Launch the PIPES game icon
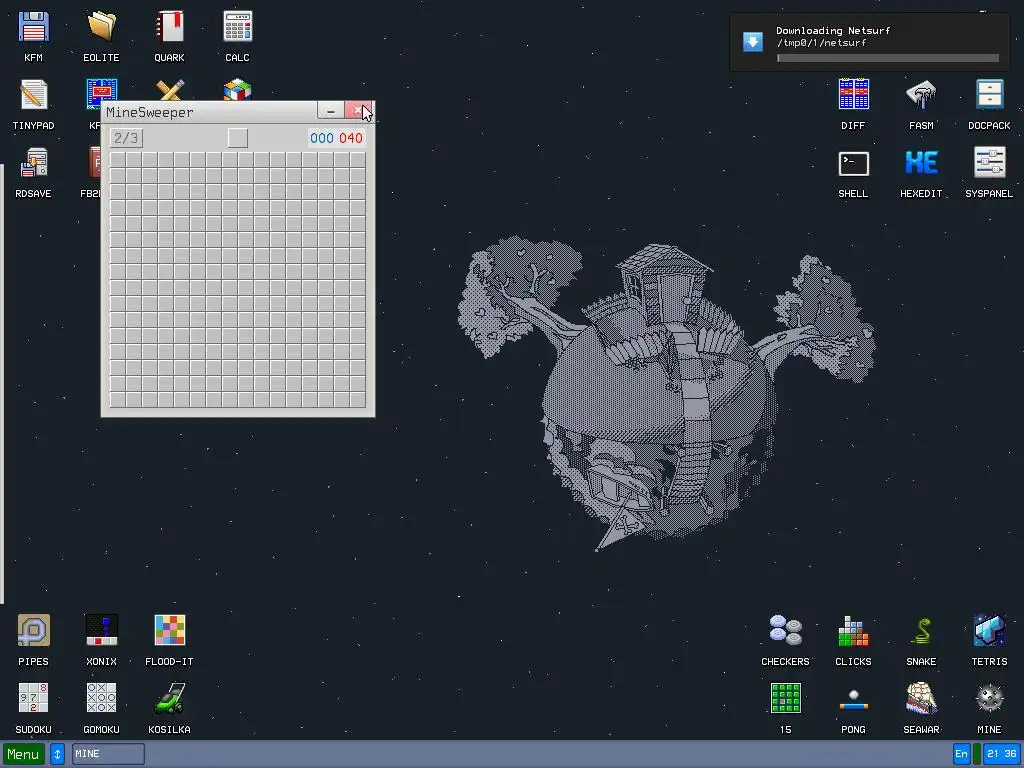Viewport: 1024px width, 768px height. coord(33,631)
